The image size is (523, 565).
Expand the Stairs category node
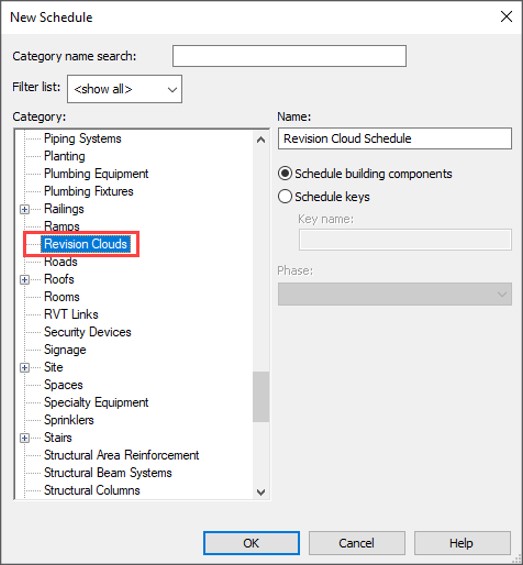tap(25, 438)
